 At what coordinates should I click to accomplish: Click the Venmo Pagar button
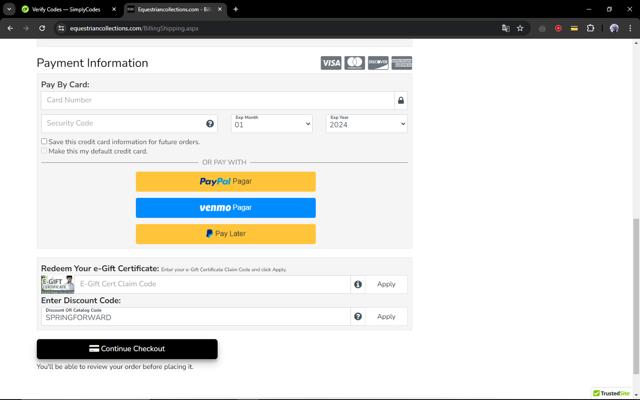(226, 208)
